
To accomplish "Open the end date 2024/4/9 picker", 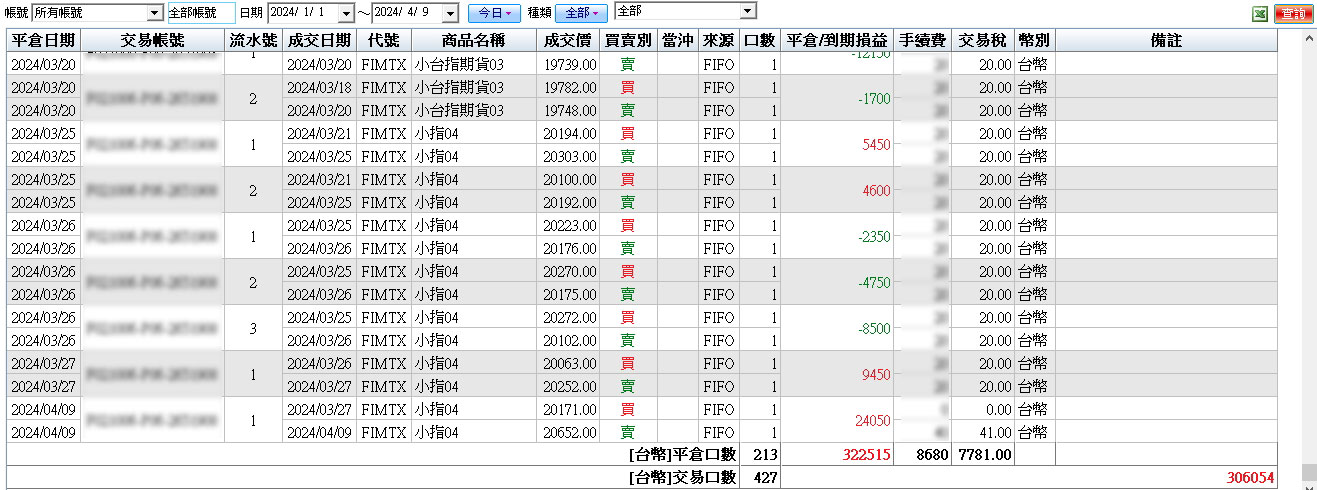I will coord(450,13).
